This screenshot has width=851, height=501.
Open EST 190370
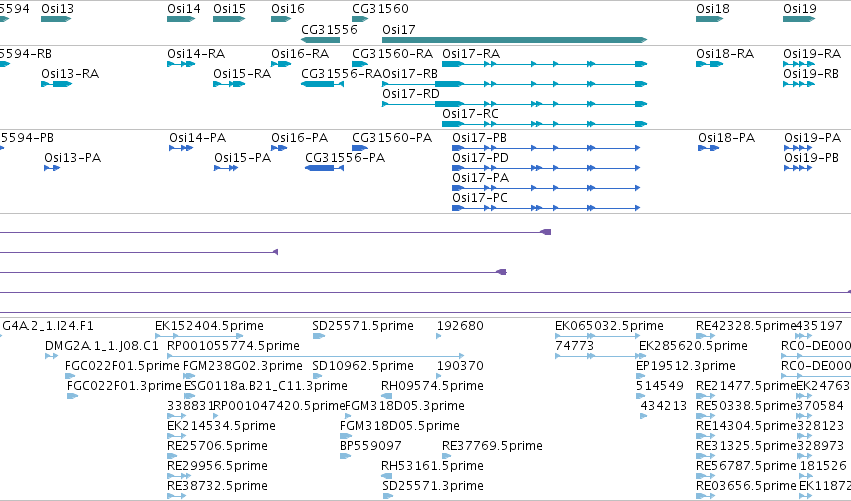(439, 376)
